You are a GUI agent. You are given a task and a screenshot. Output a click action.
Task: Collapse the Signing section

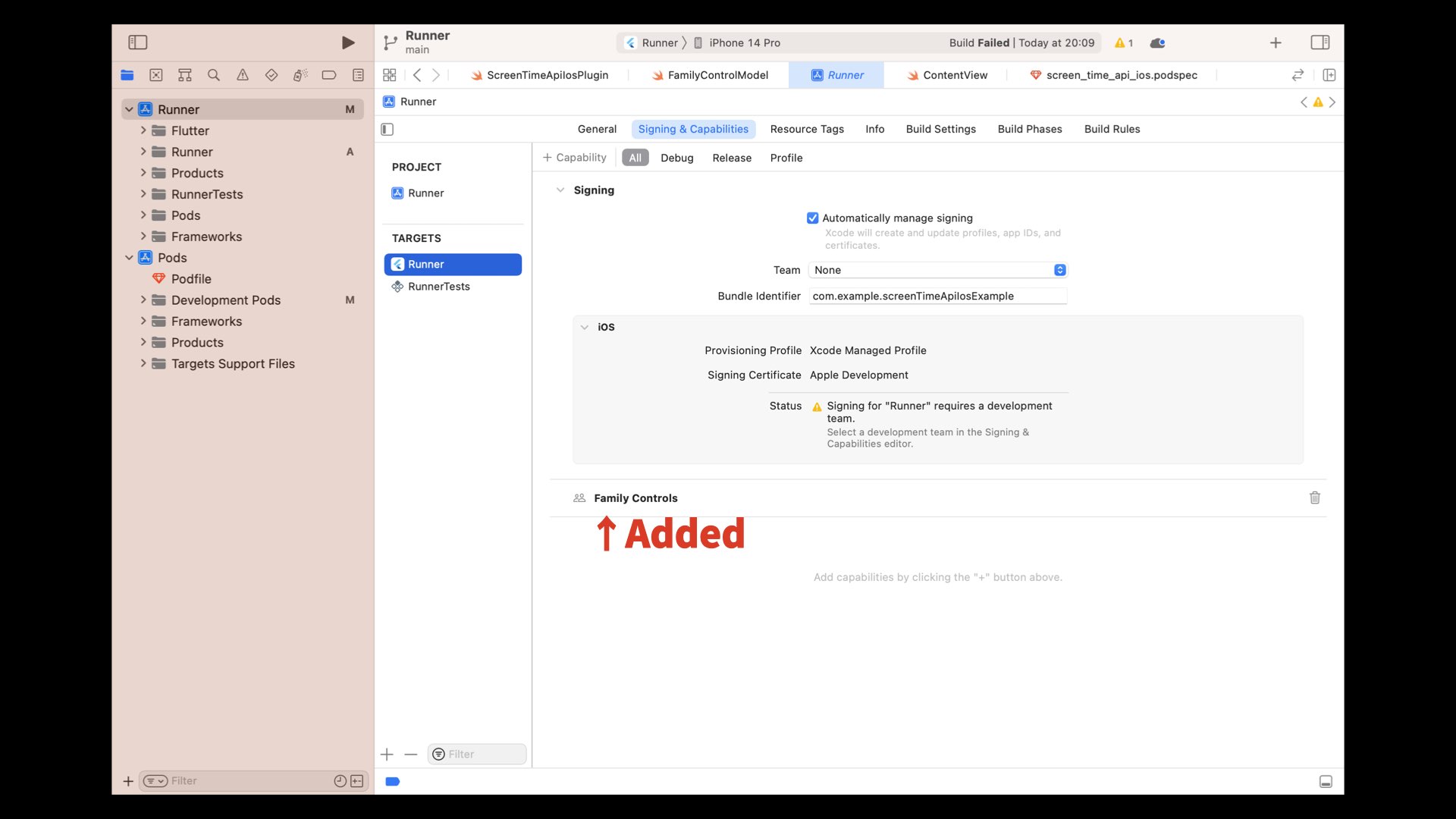tap(560, 190)
